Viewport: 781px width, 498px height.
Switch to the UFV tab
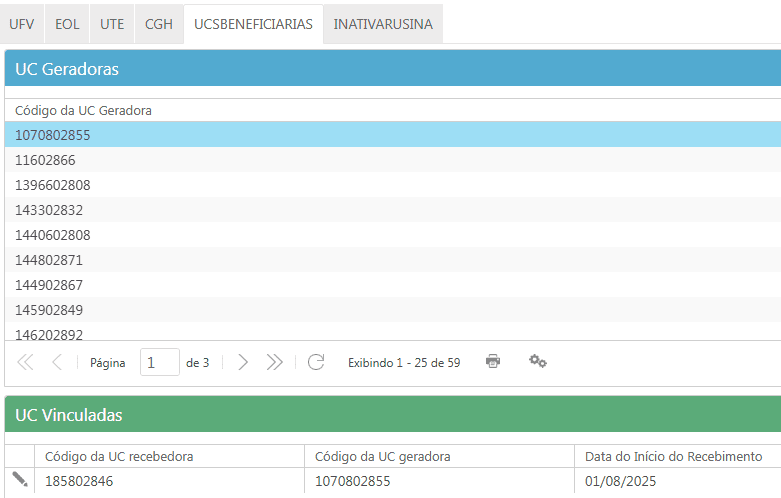(x=21, y=24)
